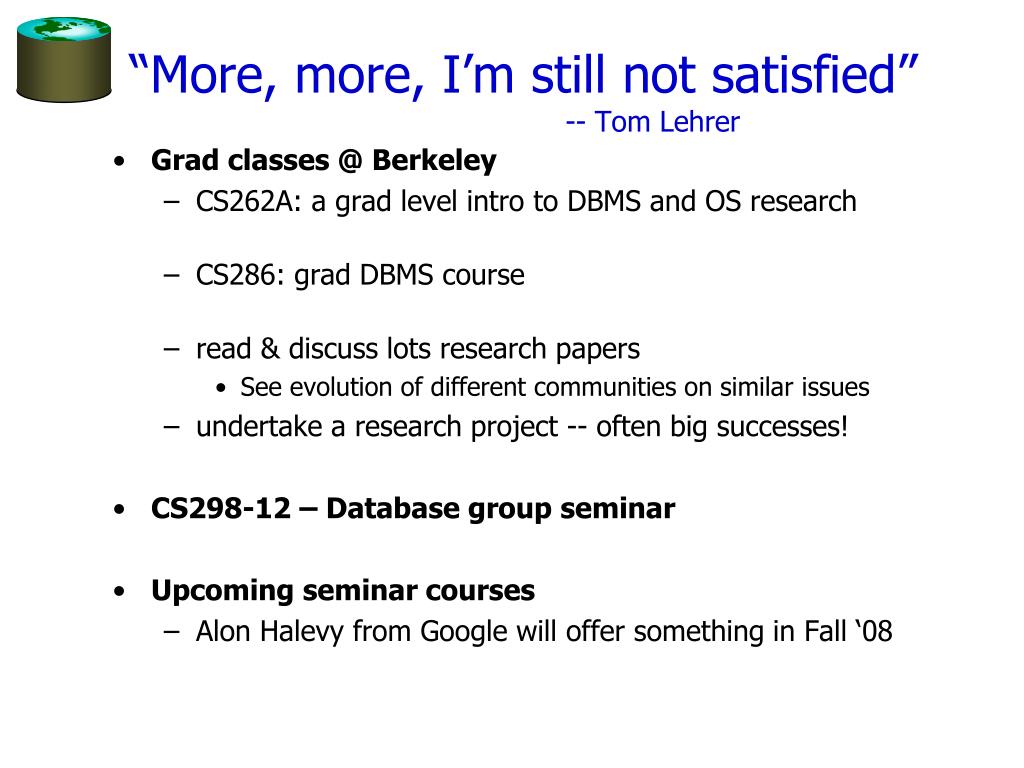This screenshot has height=768, width=1024.
Task: Click the CS262A course description line
Action: click(526, 202)
